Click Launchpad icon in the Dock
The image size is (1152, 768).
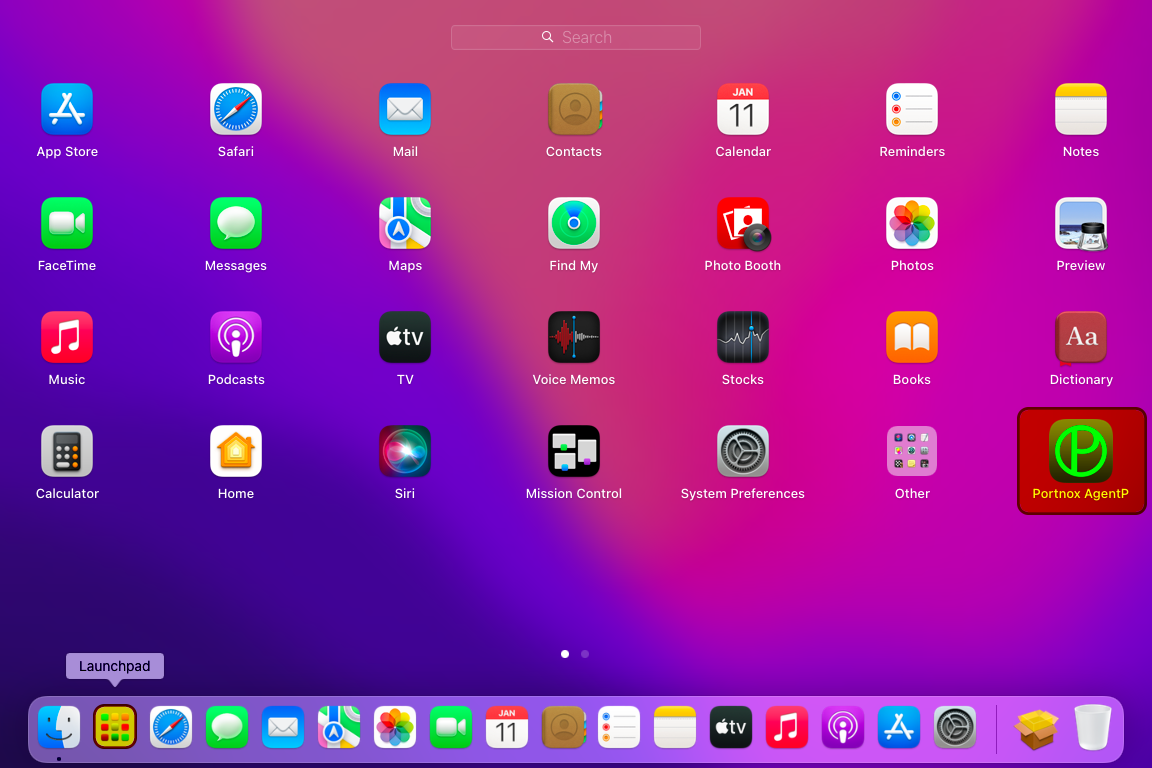coord(115,728)
